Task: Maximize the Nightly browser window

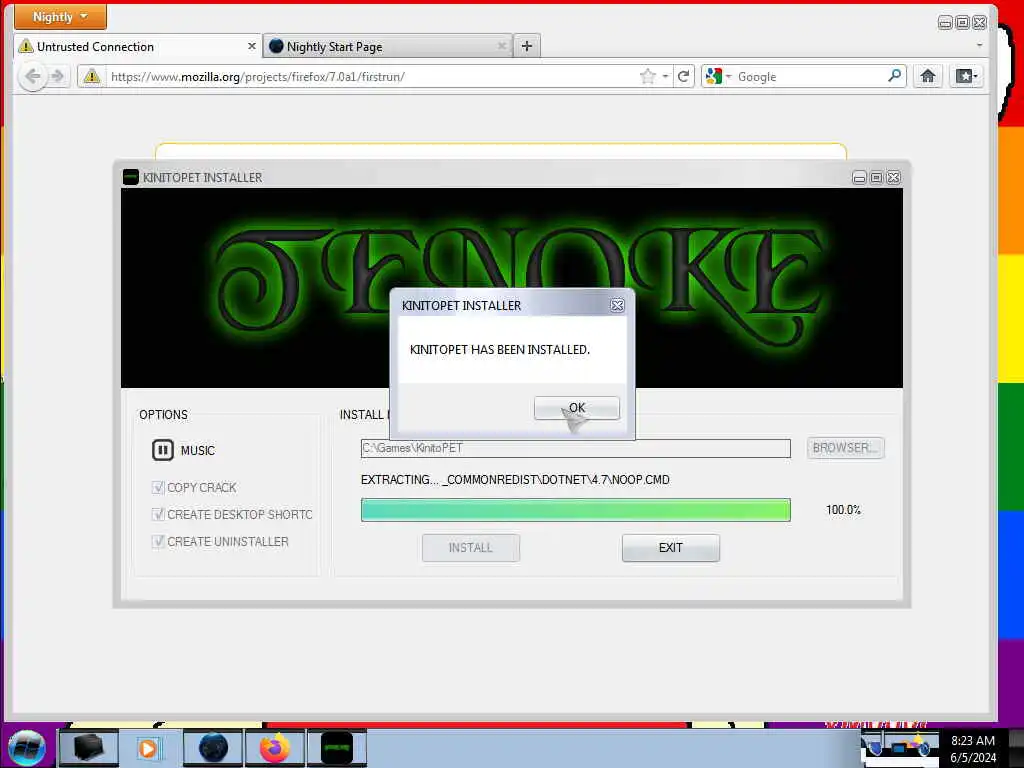Action: click(x=963, y=23)
